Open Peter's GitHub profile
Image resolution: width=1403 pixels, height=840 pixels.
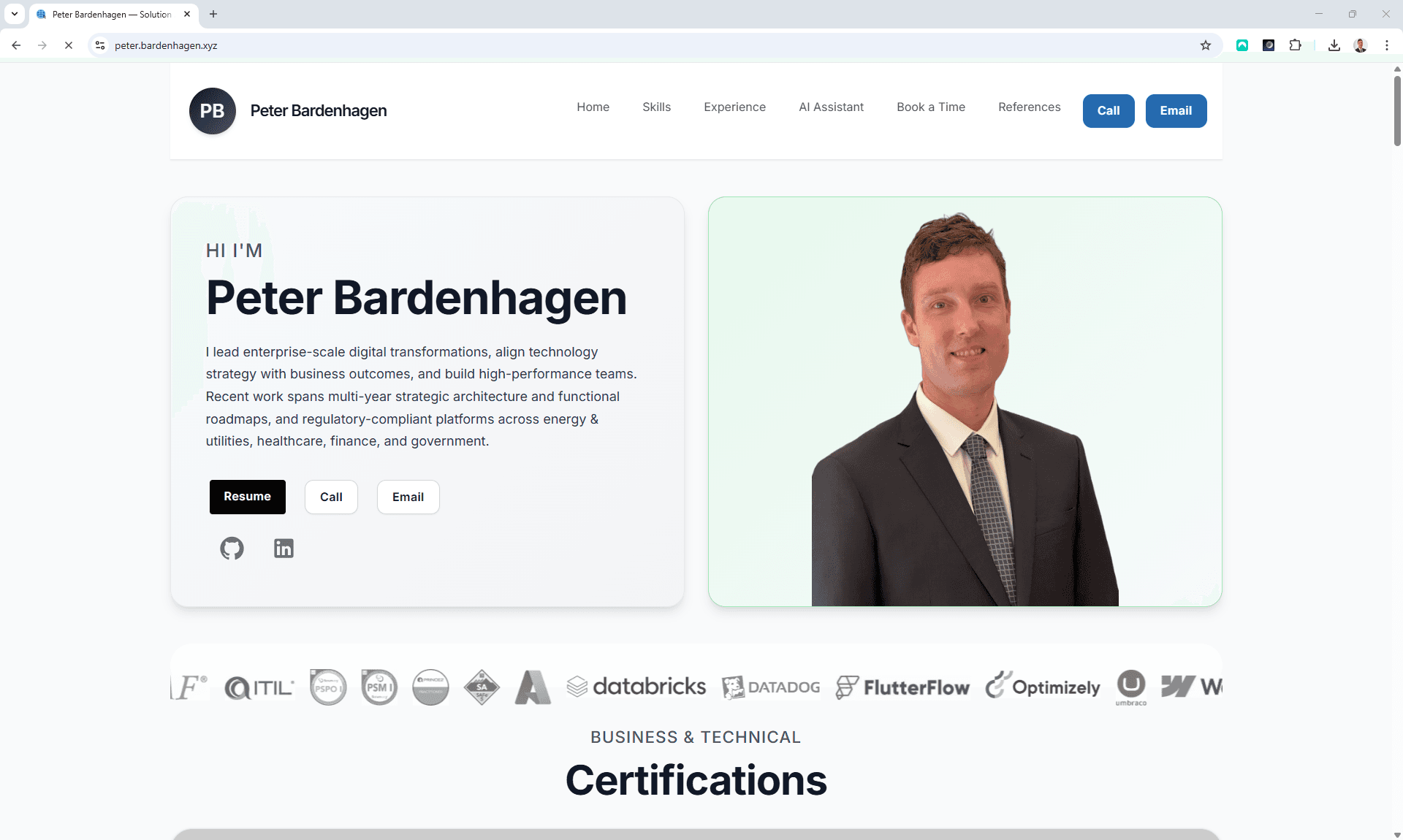click(x=232, y=549)
